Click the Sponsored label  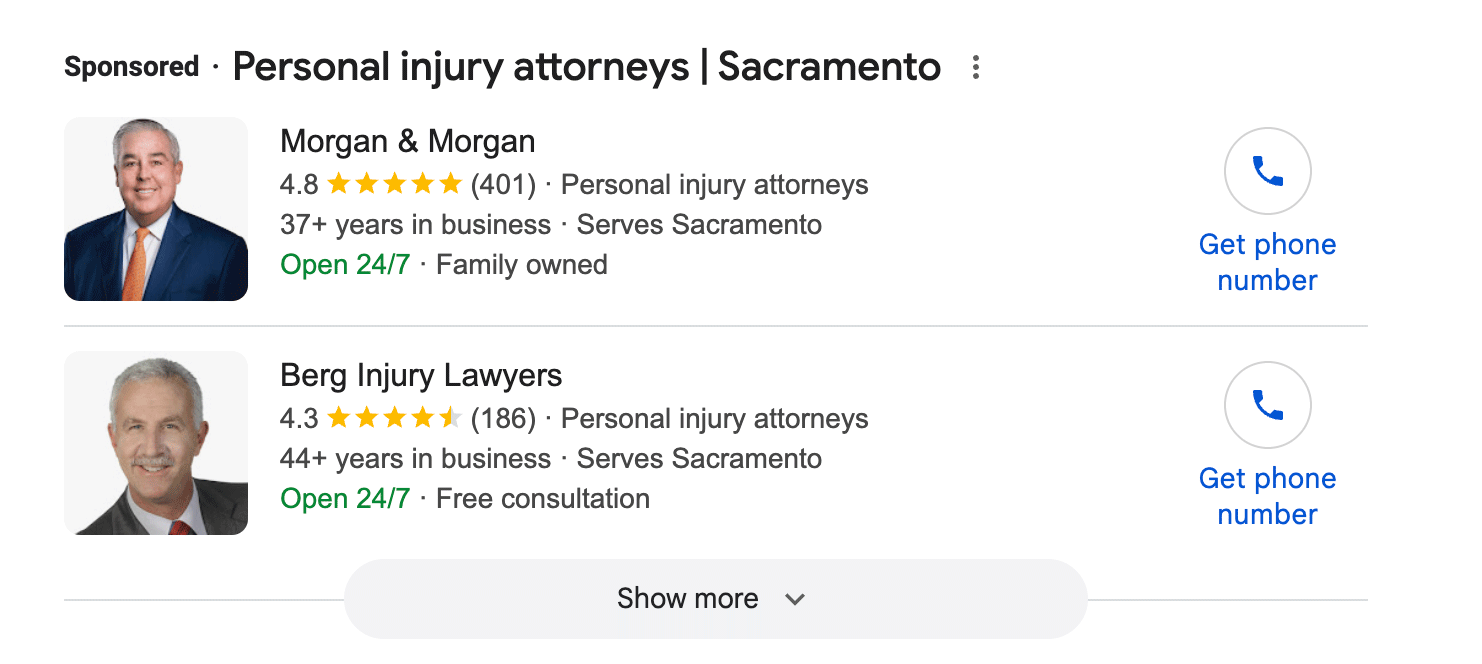(132, 68)
